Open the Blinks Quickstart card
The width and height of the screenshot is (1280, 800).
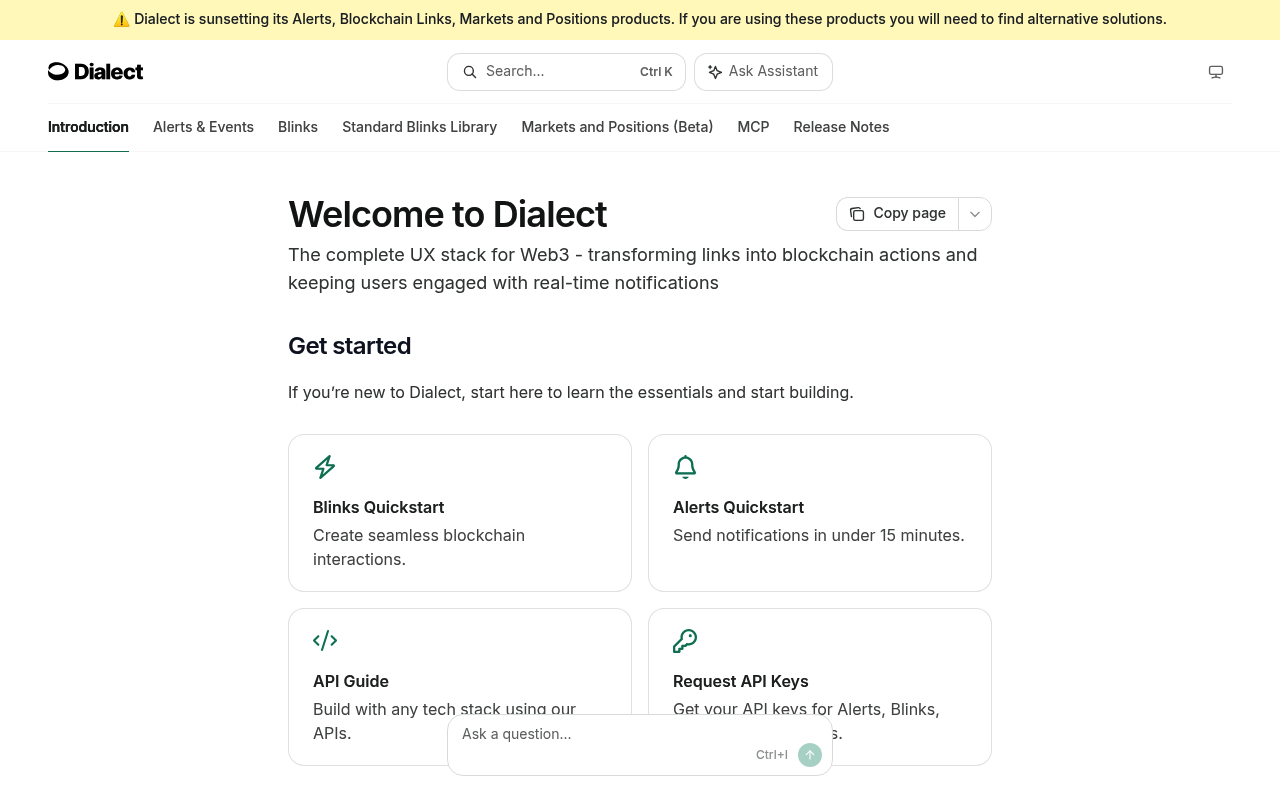460,513
